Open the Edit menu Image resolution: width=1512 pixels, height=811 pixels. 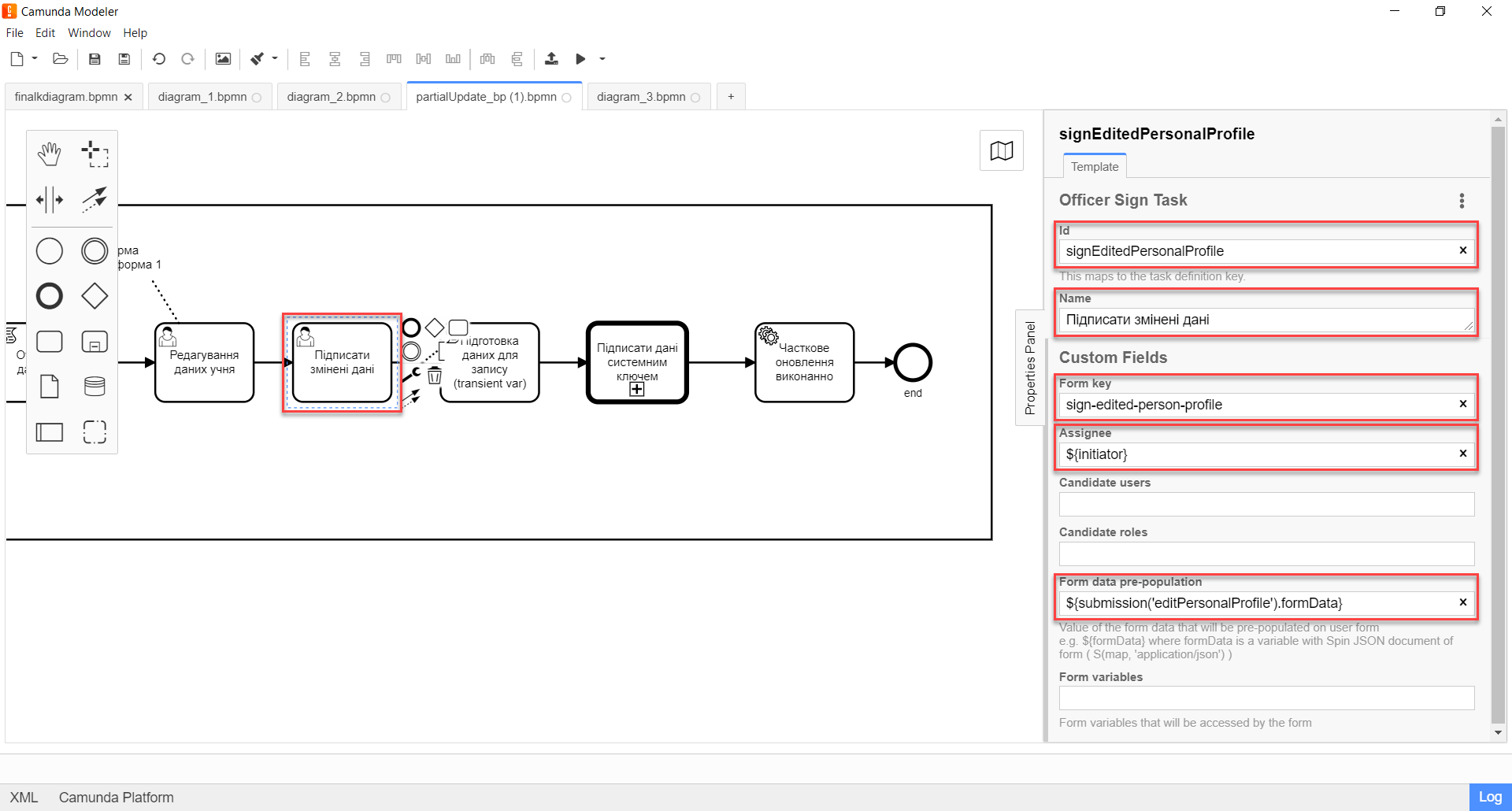[x=45, y=33]
